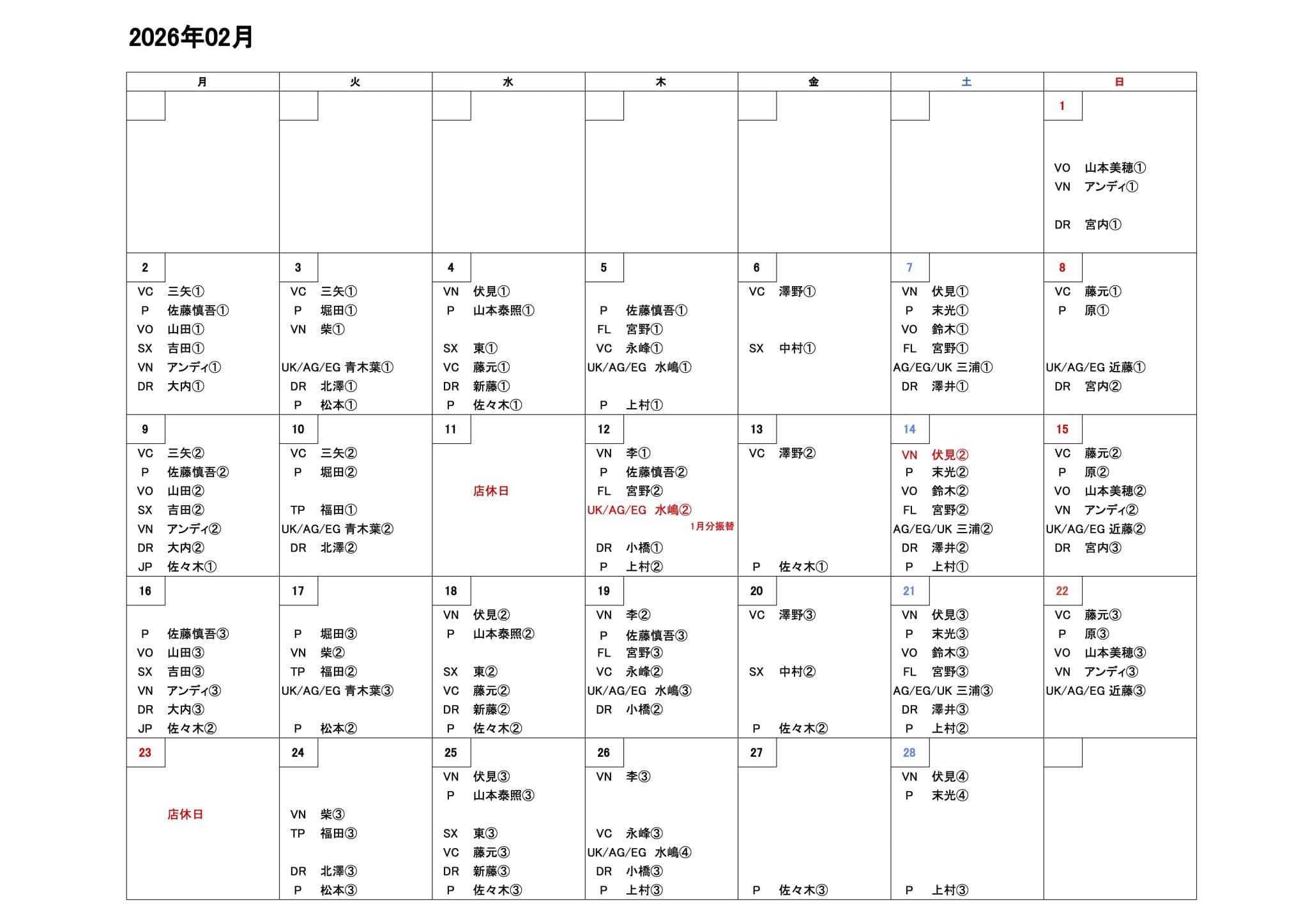
Task: Click the date number 28 box
Action: (909, 752)
